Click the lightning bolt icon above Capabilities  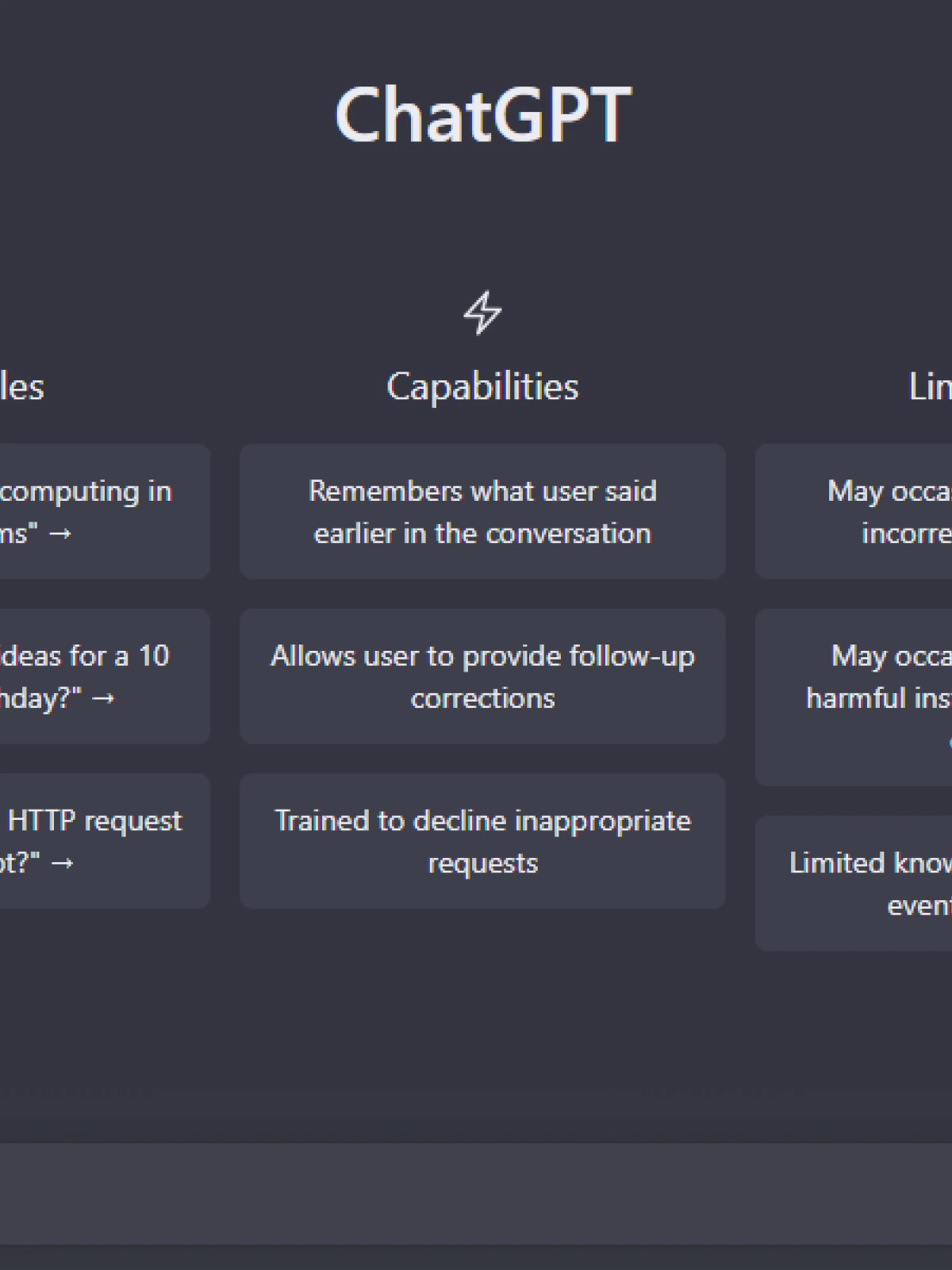tap(482, 312)
